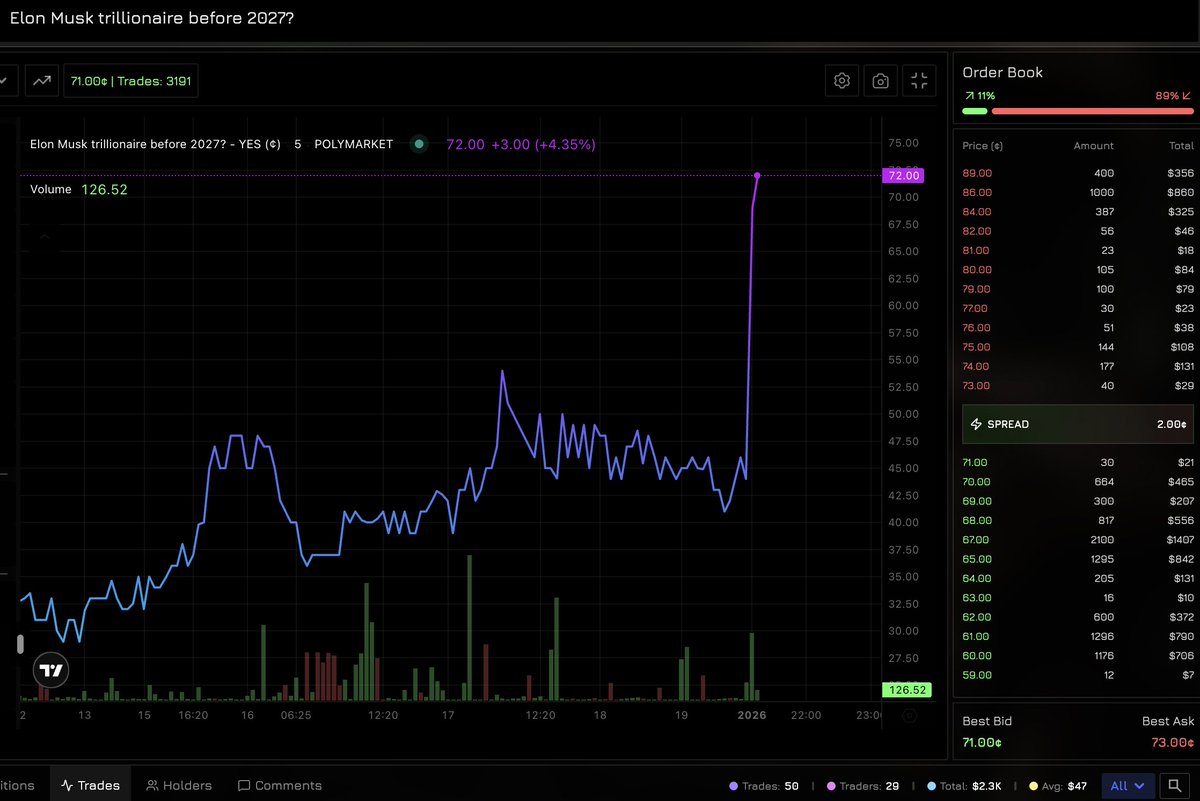The width and height of the screenshot is (1200, 801).
Task: Select the 61.00 bid row
Action: (1077, 636)
